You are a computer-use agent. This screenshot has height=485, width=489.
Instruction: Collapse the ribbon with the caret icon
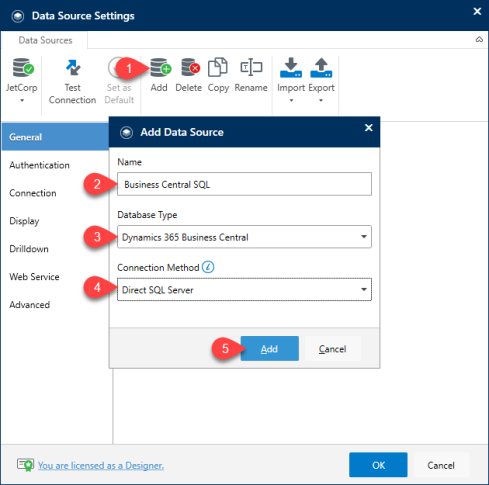[x=479, y=40]
